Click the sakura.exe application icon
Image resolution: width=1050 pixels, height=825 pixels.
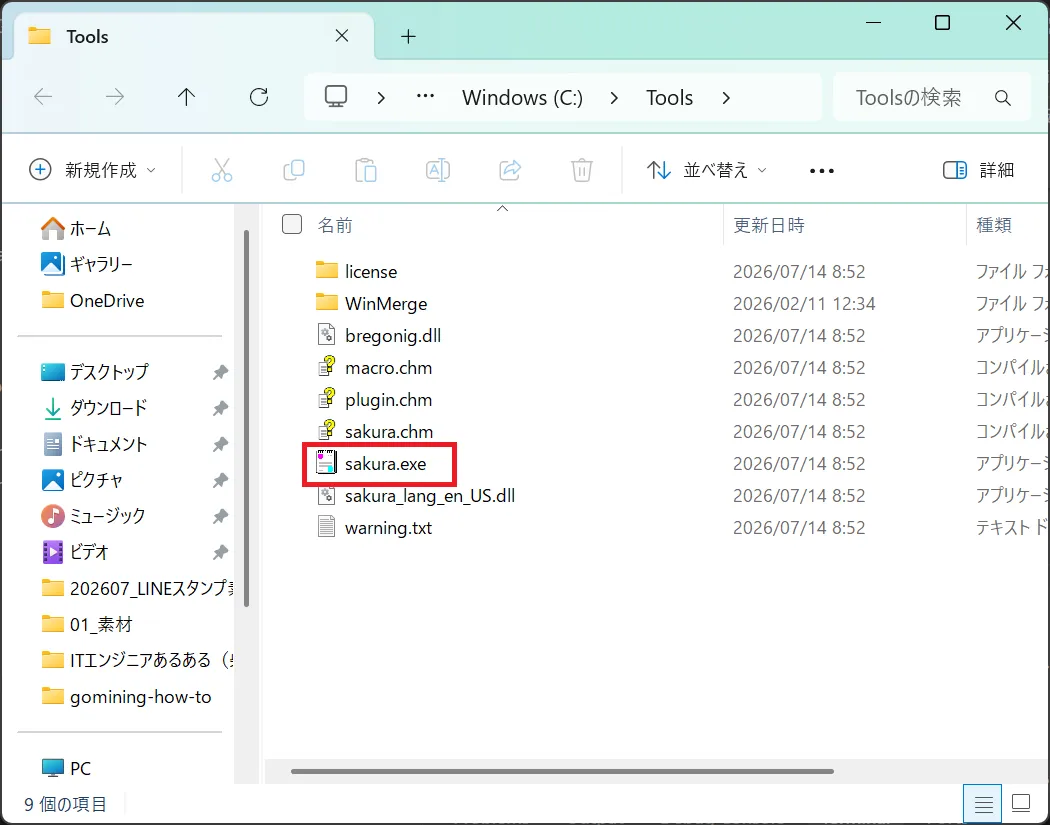coord(326,463)
